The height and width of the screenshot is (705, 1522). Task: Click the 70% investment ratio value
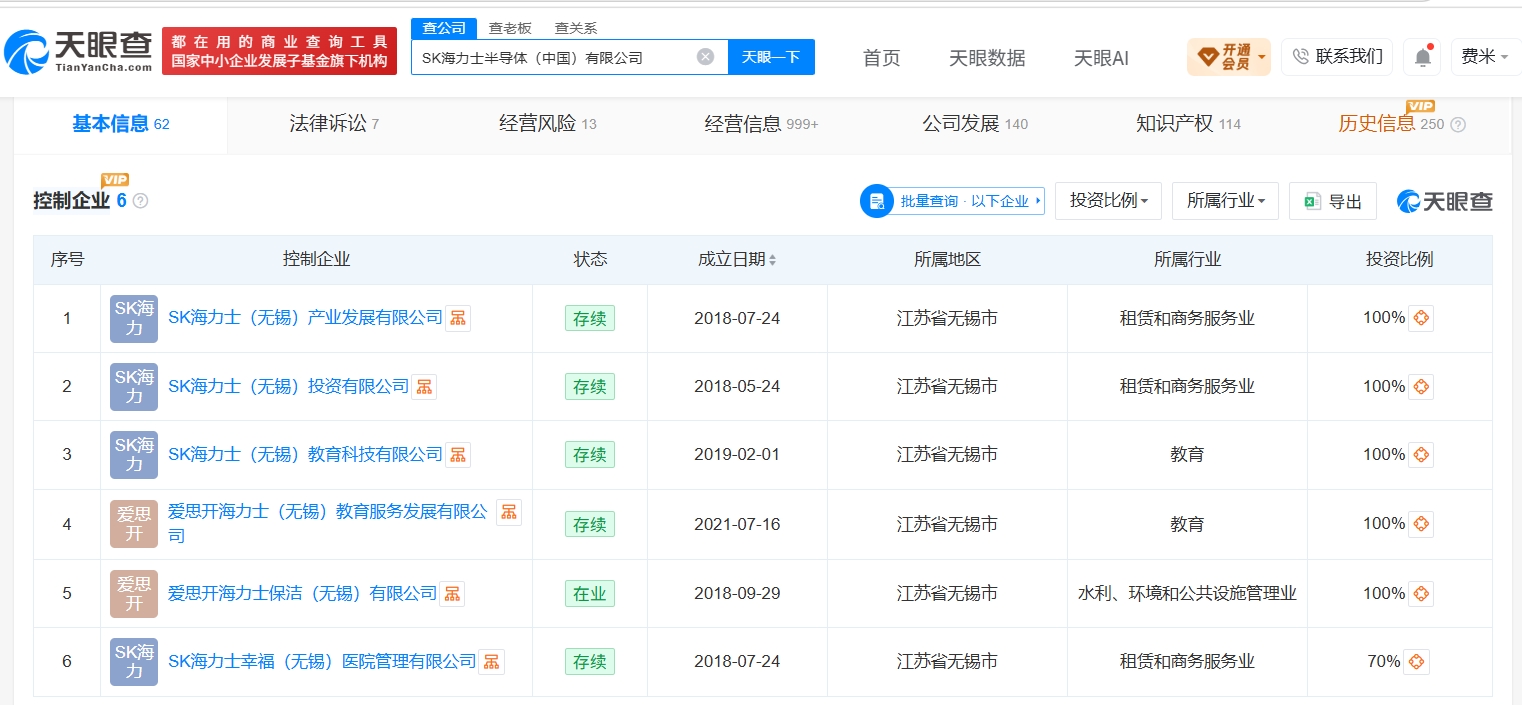click(x=1384, y=661)
